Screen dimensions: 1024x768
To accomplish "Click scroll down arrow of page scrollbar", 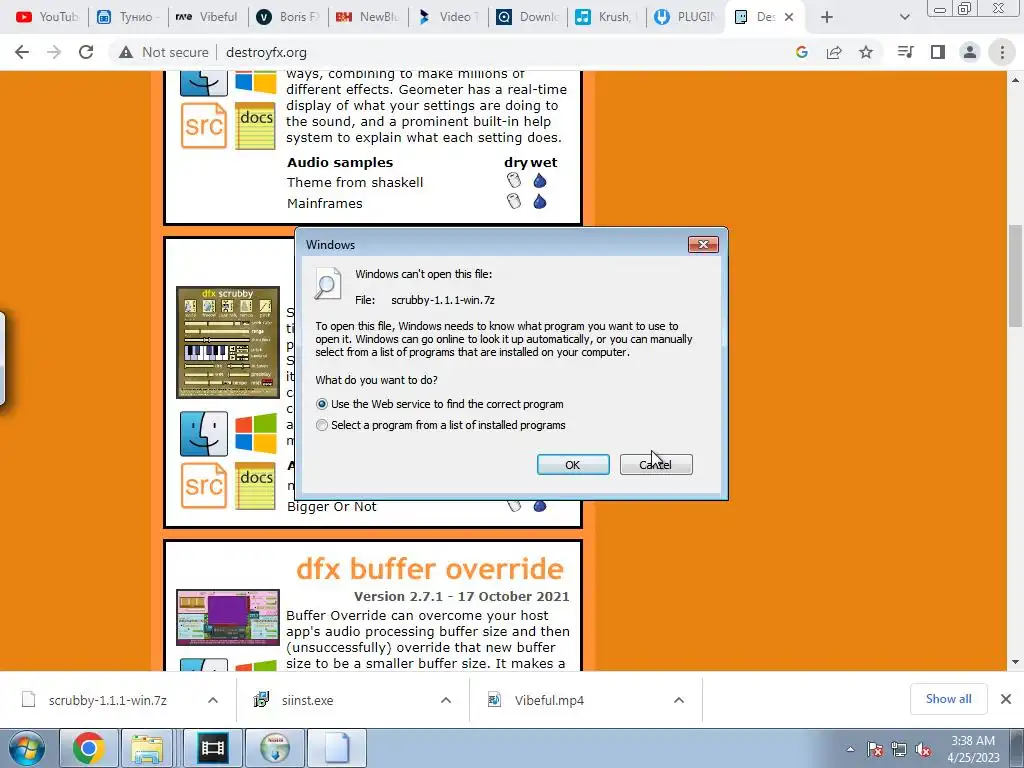I will (x=1015, y=663).
